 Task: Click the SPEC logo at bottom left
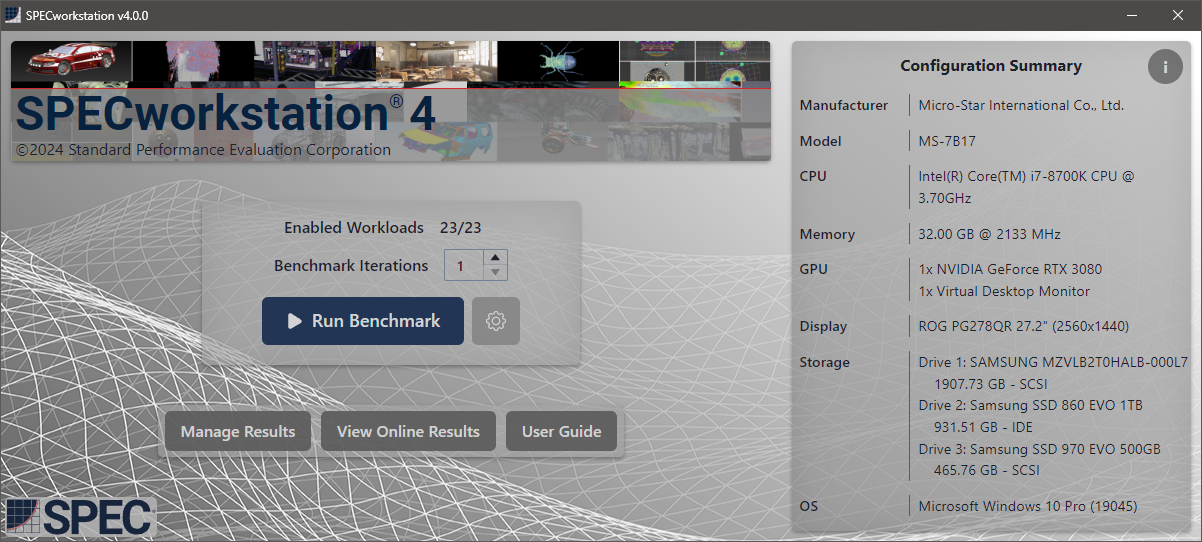point(80,516)
